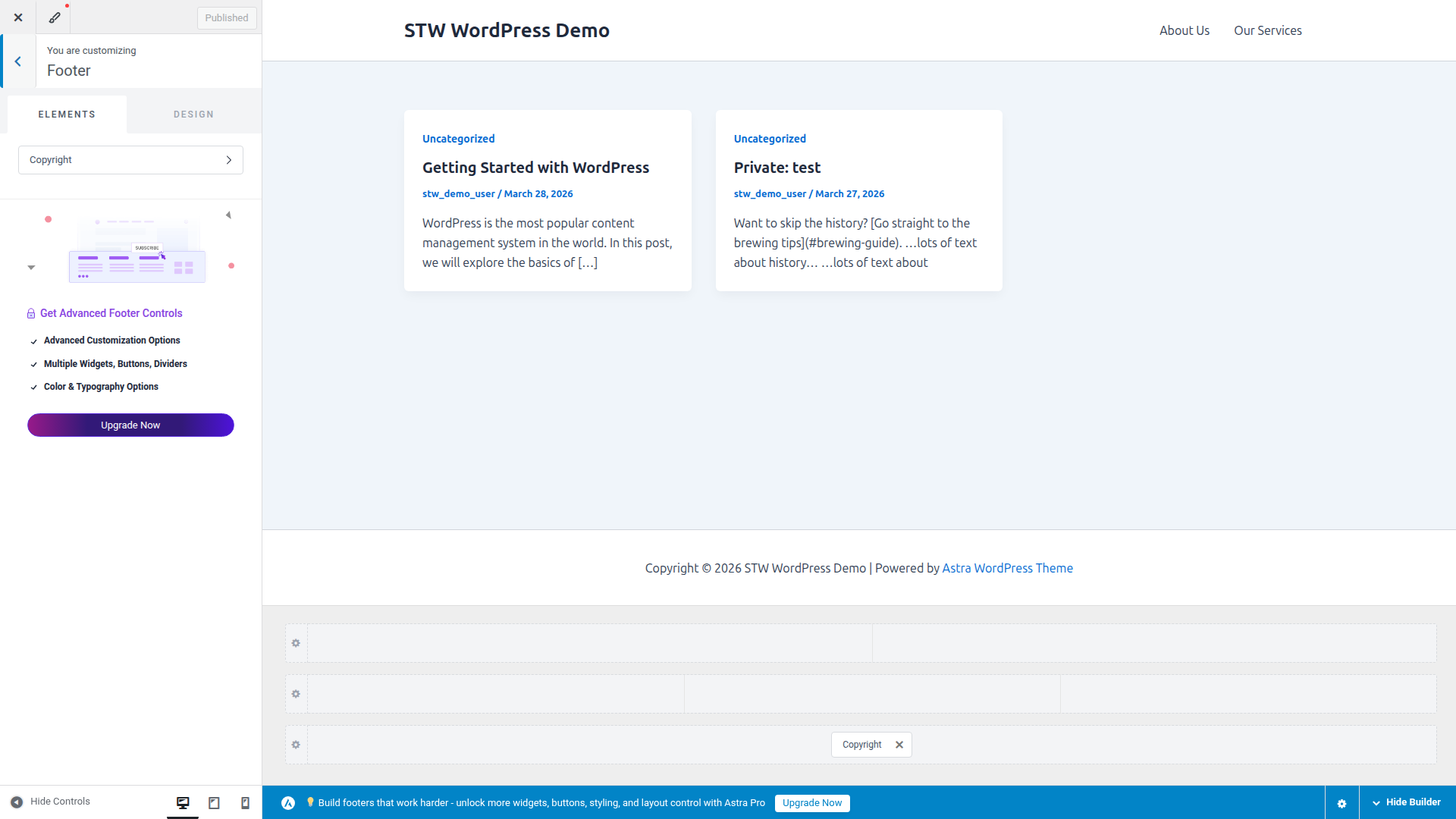Screen dimensions: 1456x819
Task: Open the Private: test post title
Action: (x=777, y=168)
